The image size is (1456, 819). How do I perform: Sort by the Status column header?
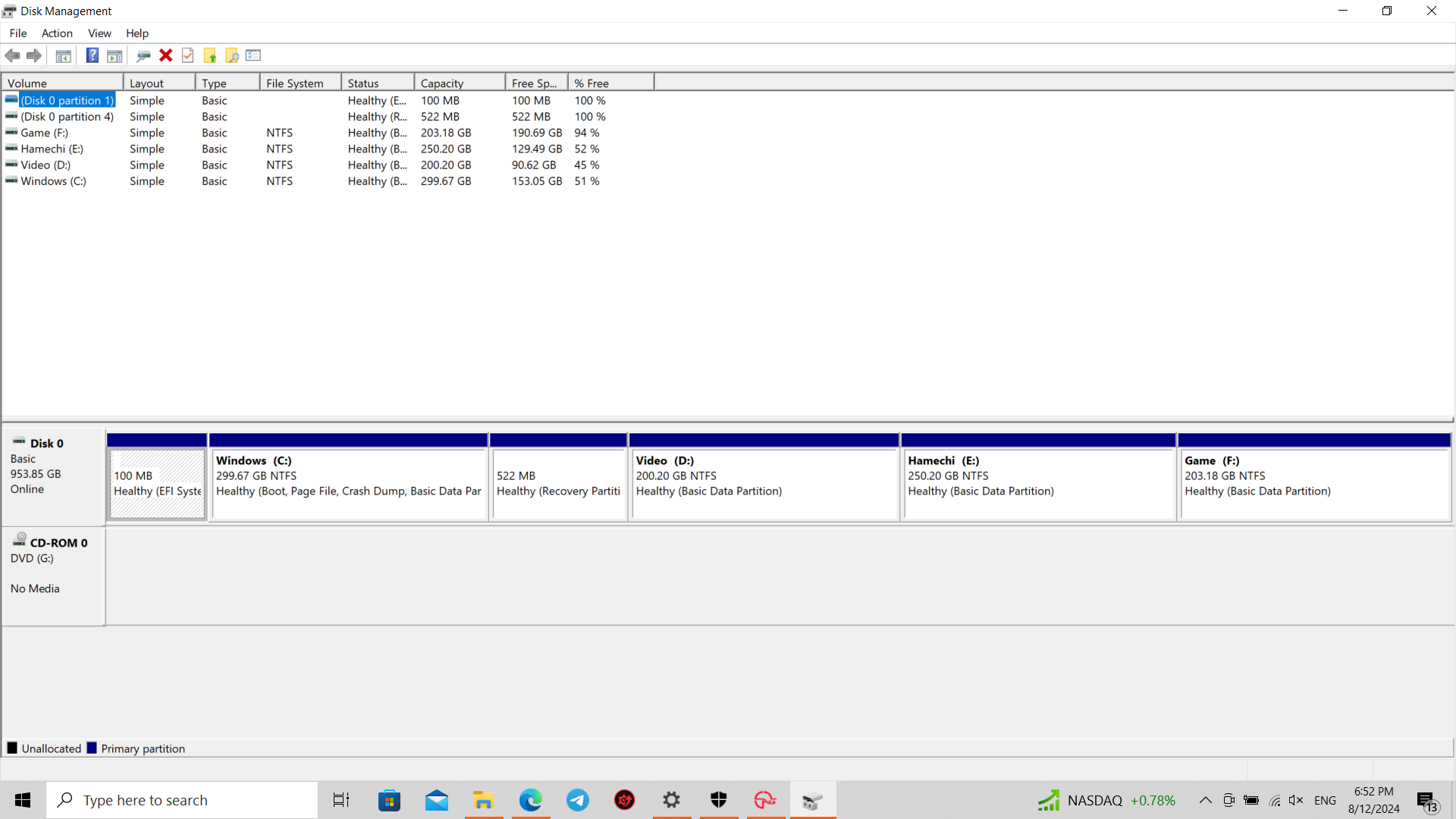378,83
